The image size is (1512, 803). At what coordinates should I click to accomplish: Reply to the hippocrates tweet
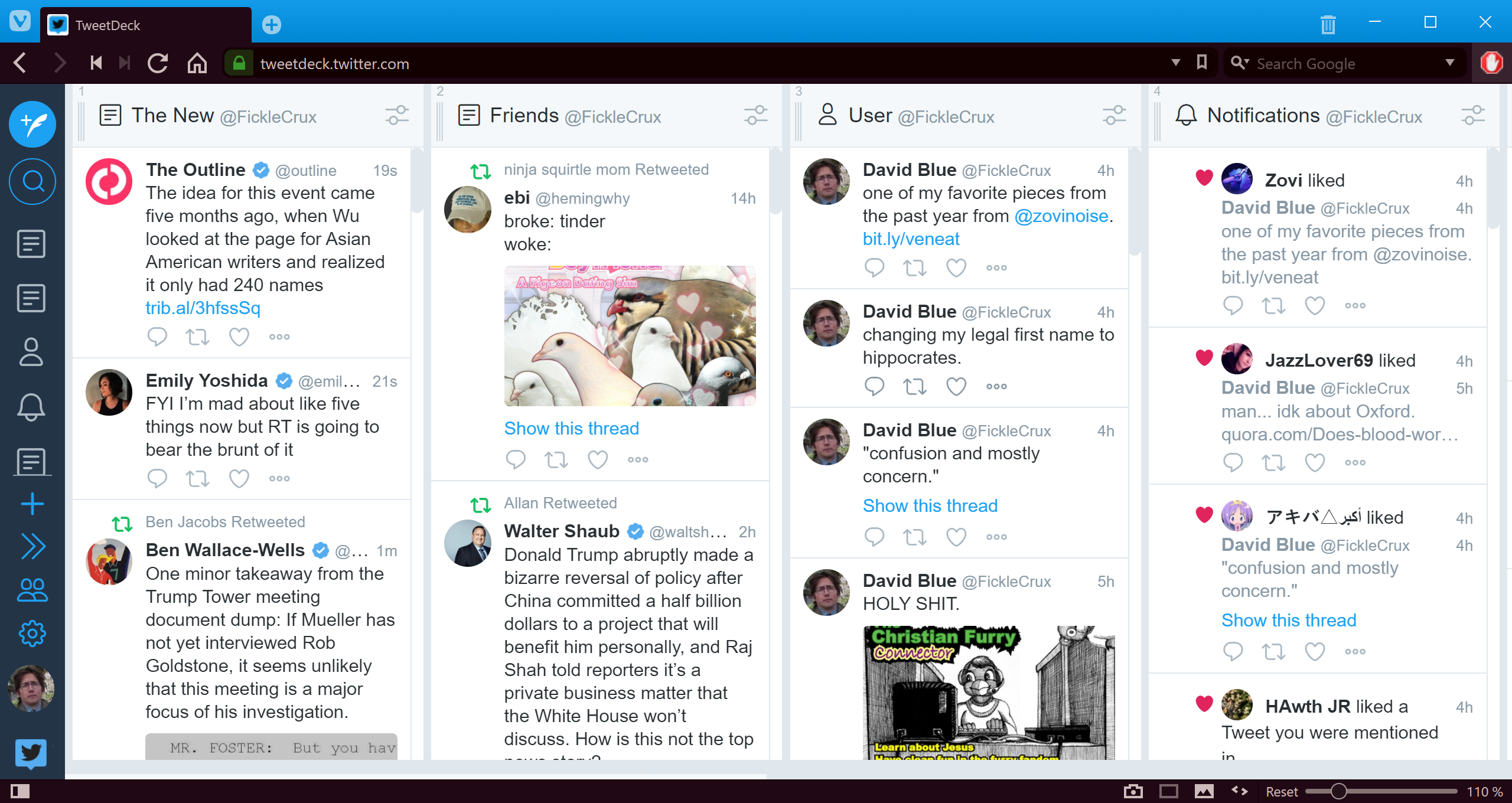pyautogui.click(x=874, y=386)
